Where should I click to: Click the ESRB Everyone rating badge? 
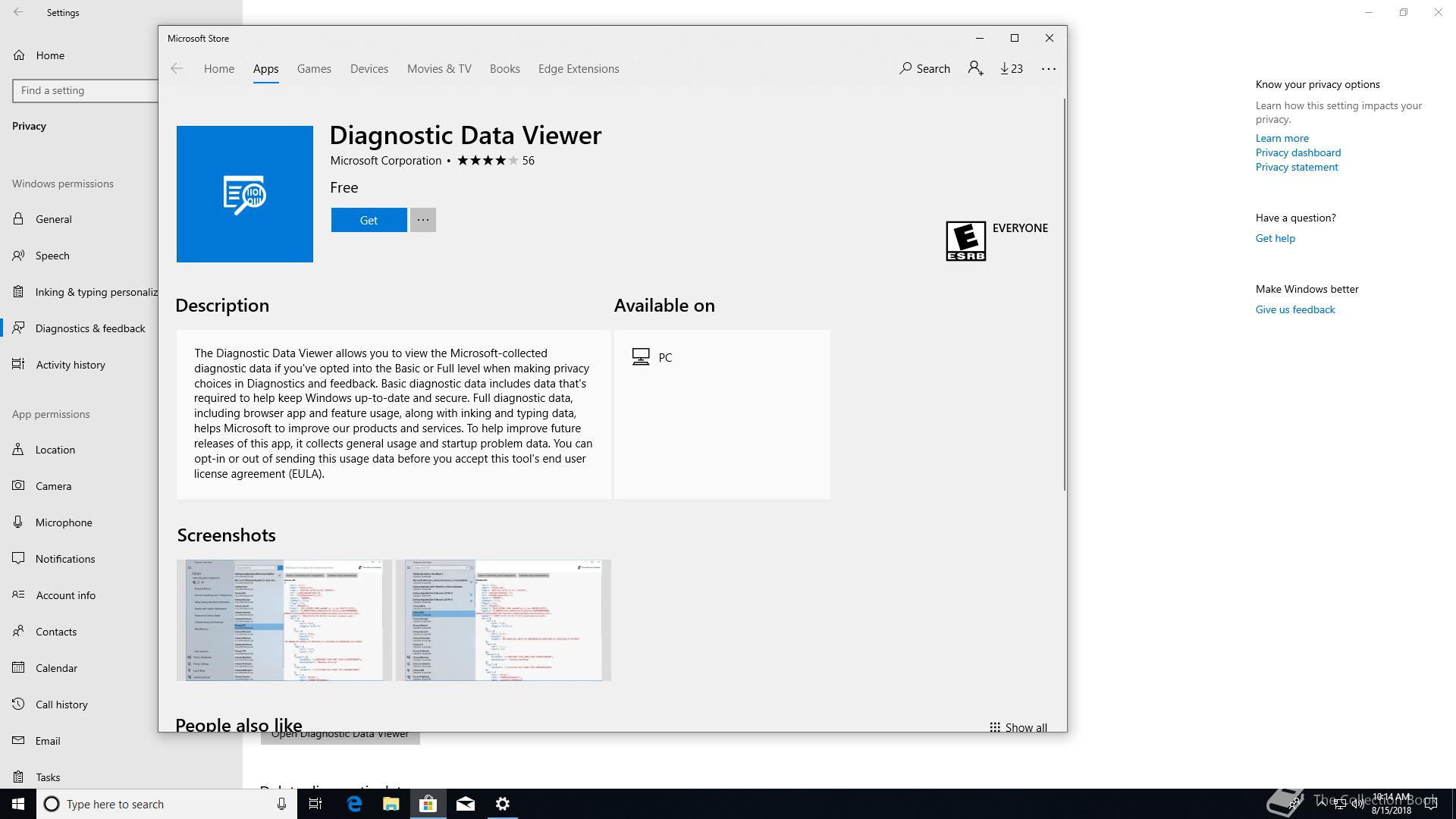pyautogui.click(x=965, y=241)
